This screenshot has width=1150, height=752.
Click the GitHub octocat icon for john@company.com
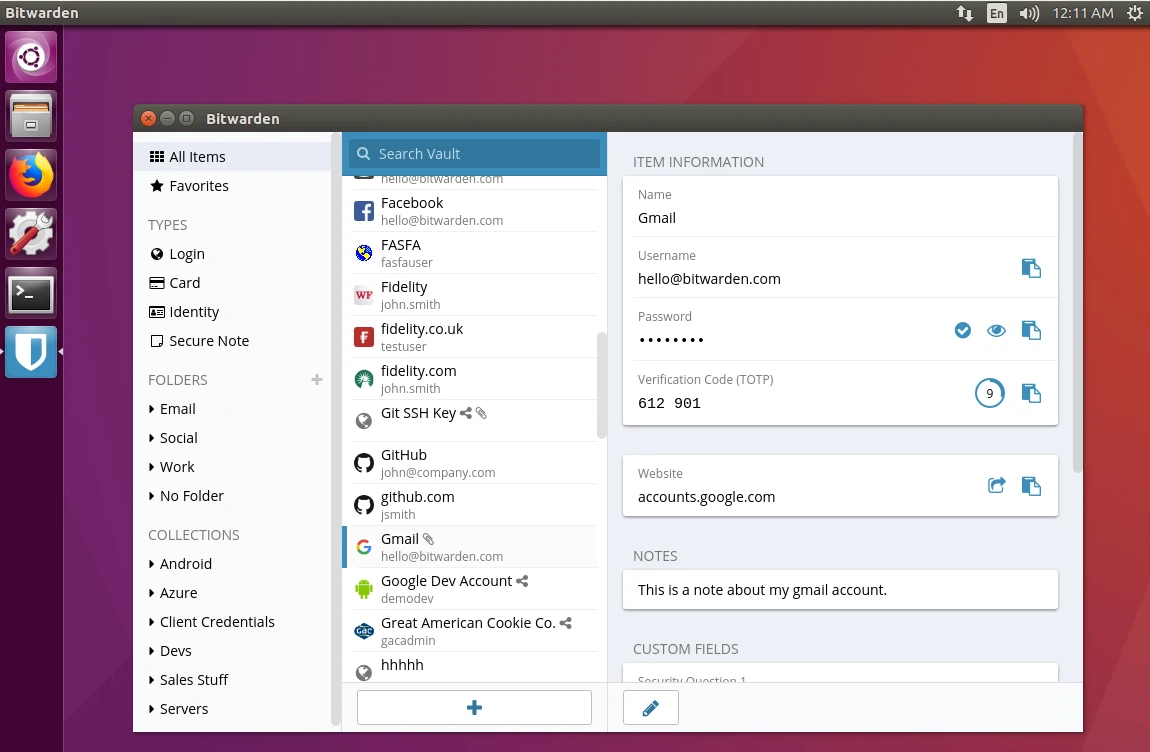click(364, 463)
